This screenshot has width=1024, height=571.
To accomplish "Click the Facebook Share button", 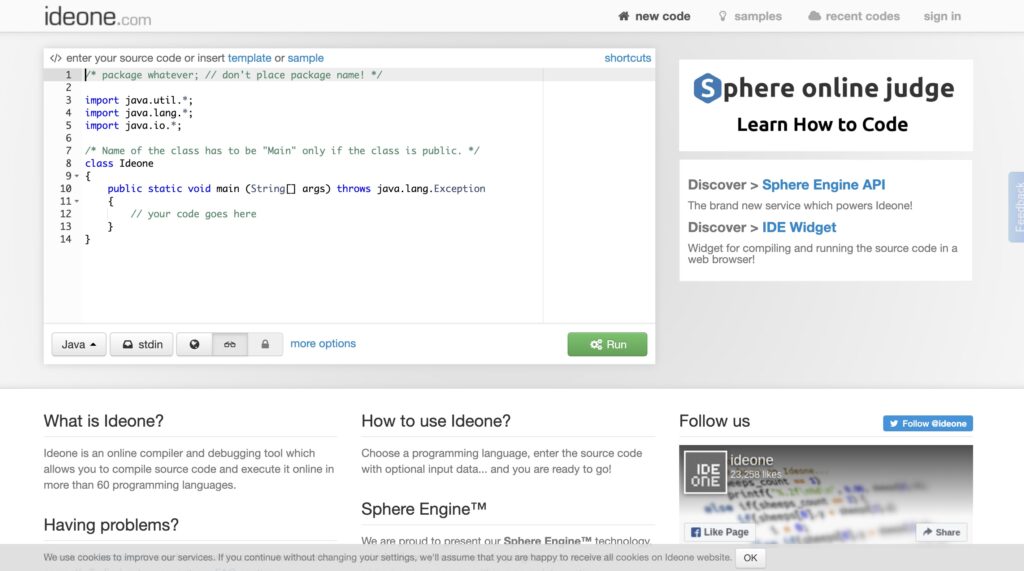I will 941,532.
